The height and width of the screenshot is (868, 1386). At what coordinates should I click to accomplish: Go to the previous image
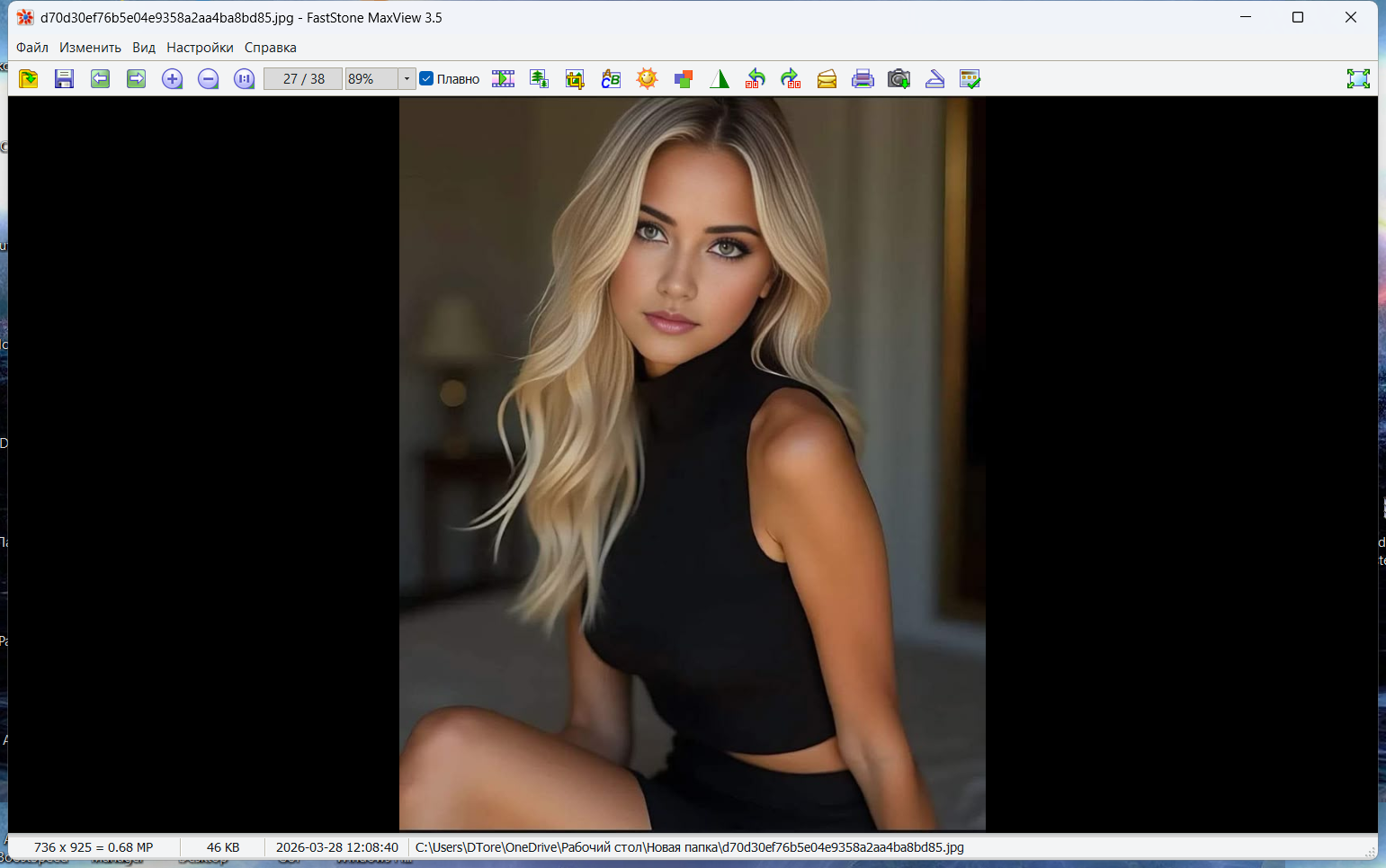(100, 79)
